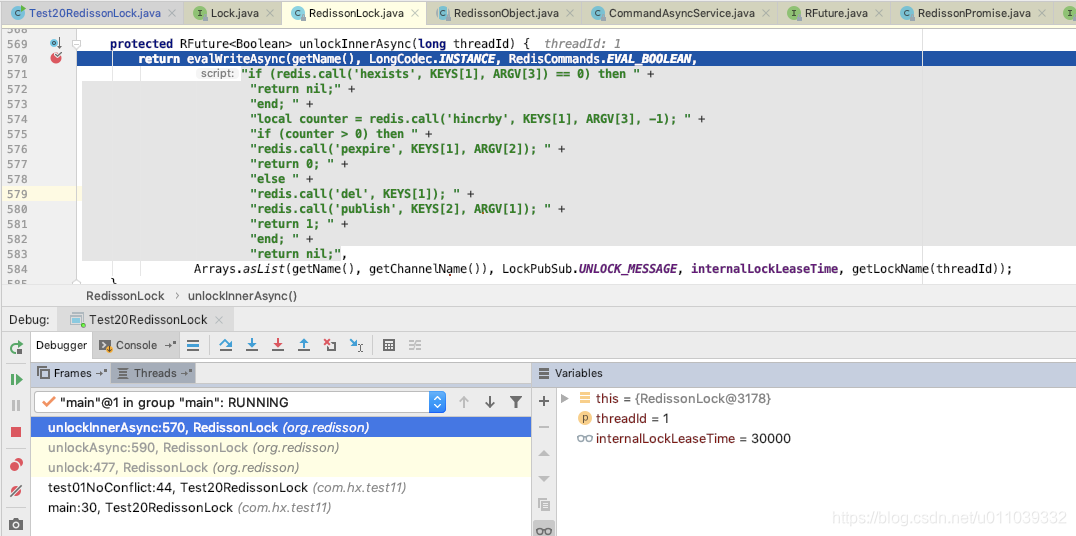The width and height of the screenshot is (1076, 536).
Task: Click RedissonLock in the breadcrumb
Action: coord(125,296)
